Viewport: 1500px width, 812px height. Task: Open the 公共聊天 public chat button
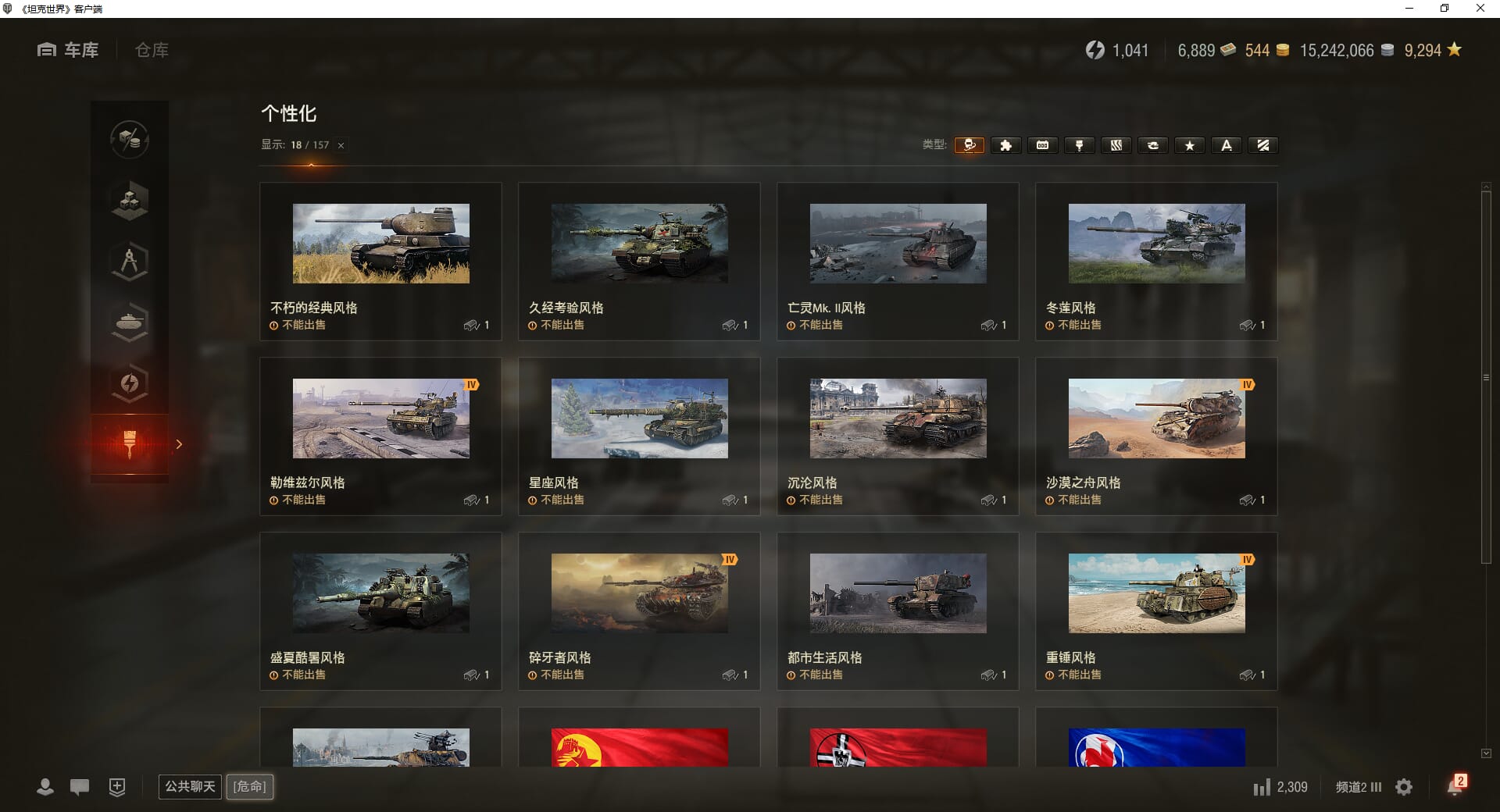[x=190, y=786]
